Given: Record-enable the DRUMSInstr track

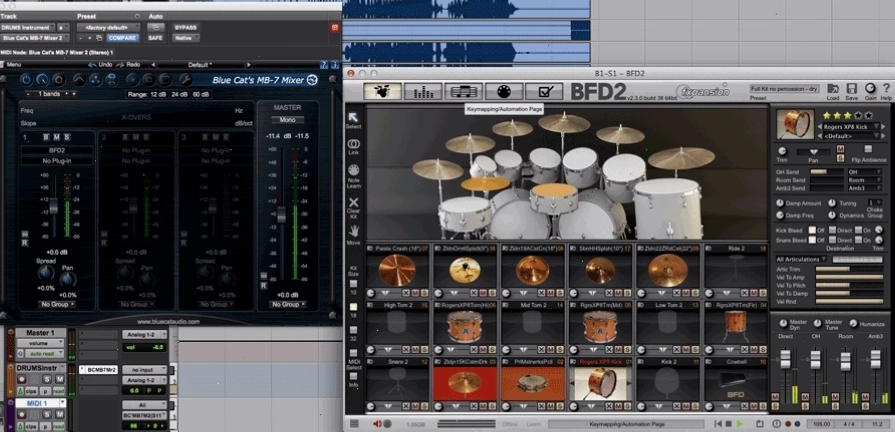Looking at the screenshot, I should 21,379.
